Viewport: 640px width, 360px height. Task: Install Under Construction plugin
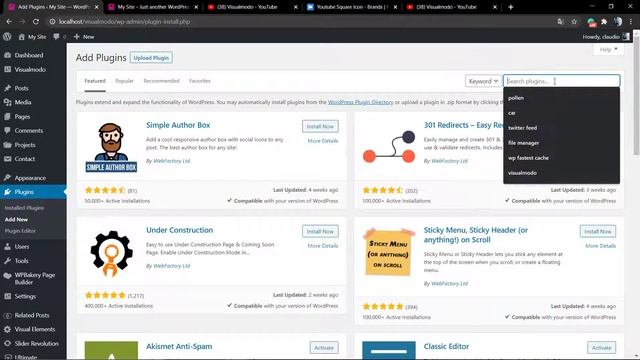click(x=320, y=231)
